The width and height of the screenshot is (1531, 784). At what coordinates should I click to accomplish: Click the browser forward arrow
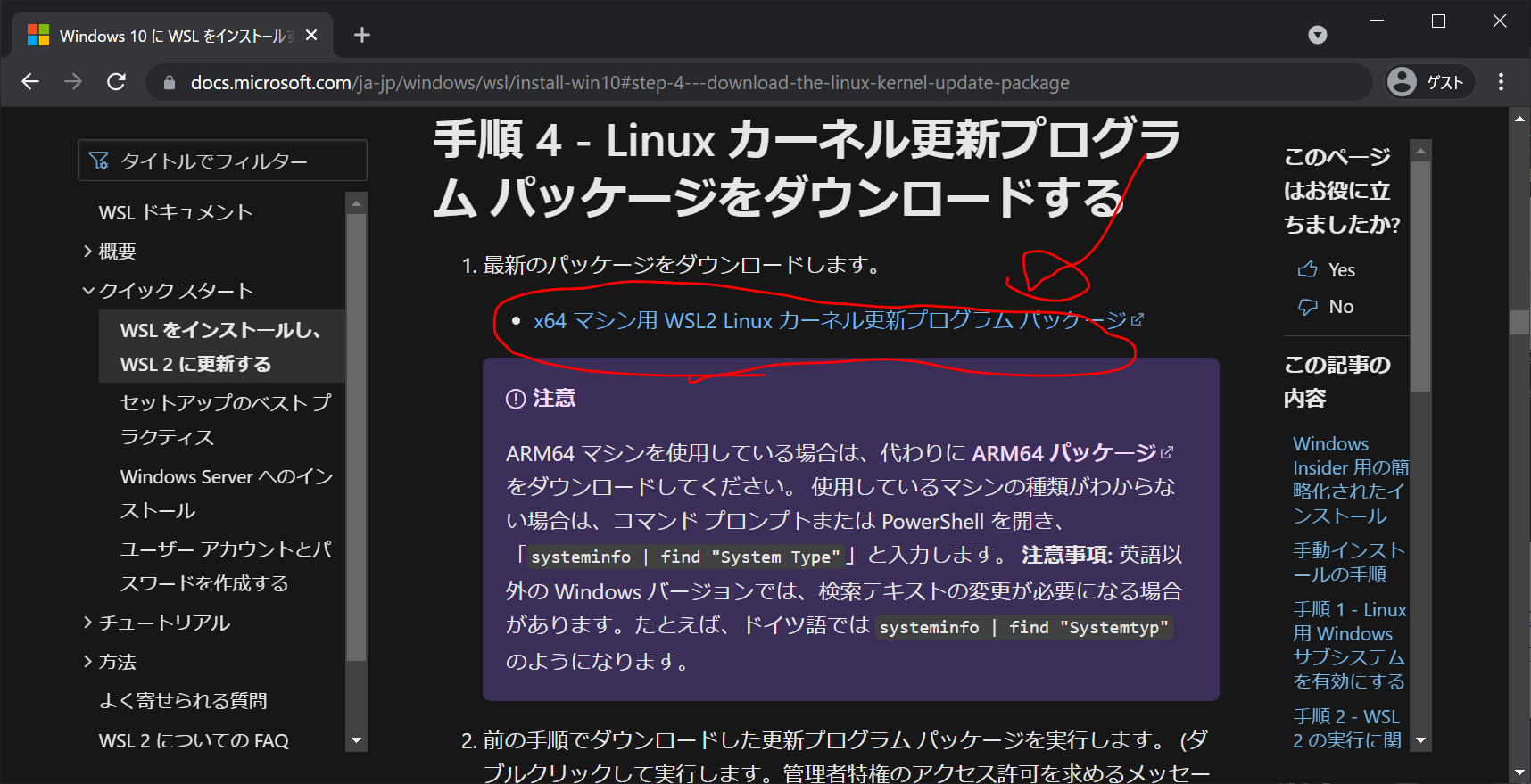(x=73, y=82)
